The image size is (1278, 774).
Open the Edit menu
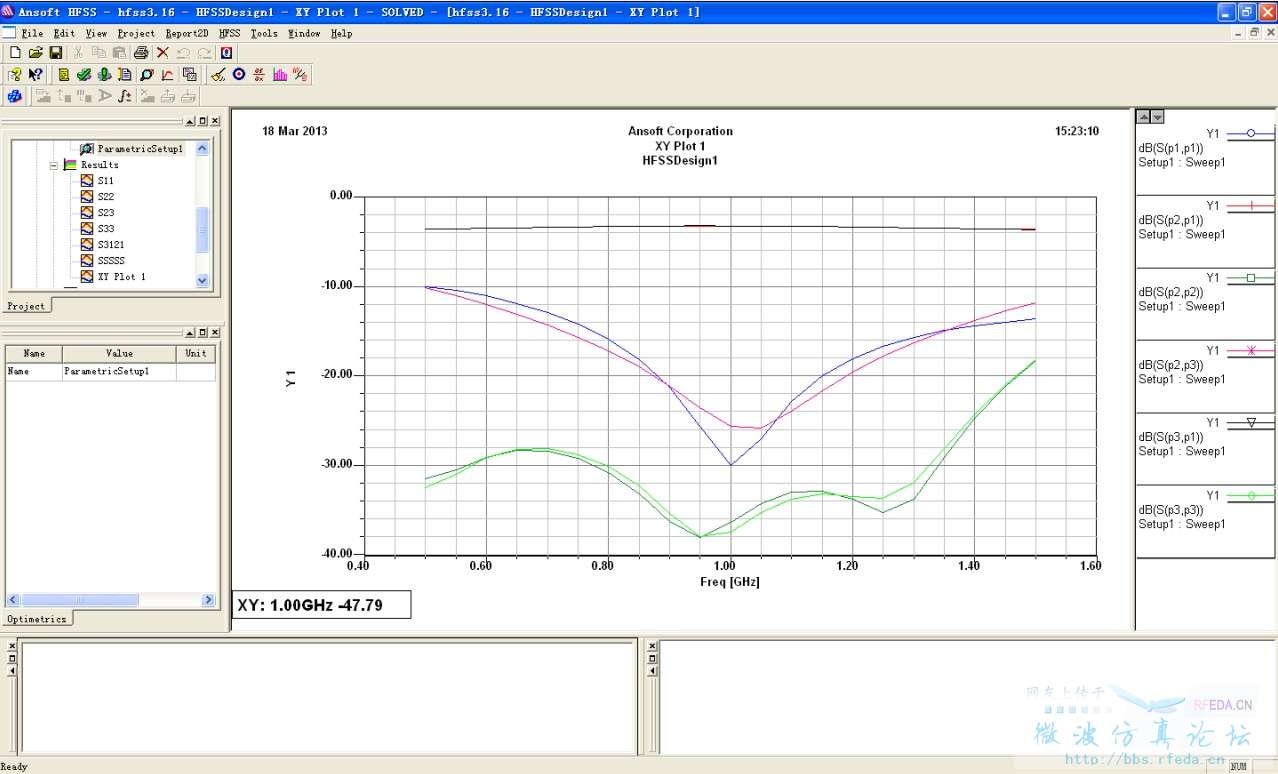point(64,33)
